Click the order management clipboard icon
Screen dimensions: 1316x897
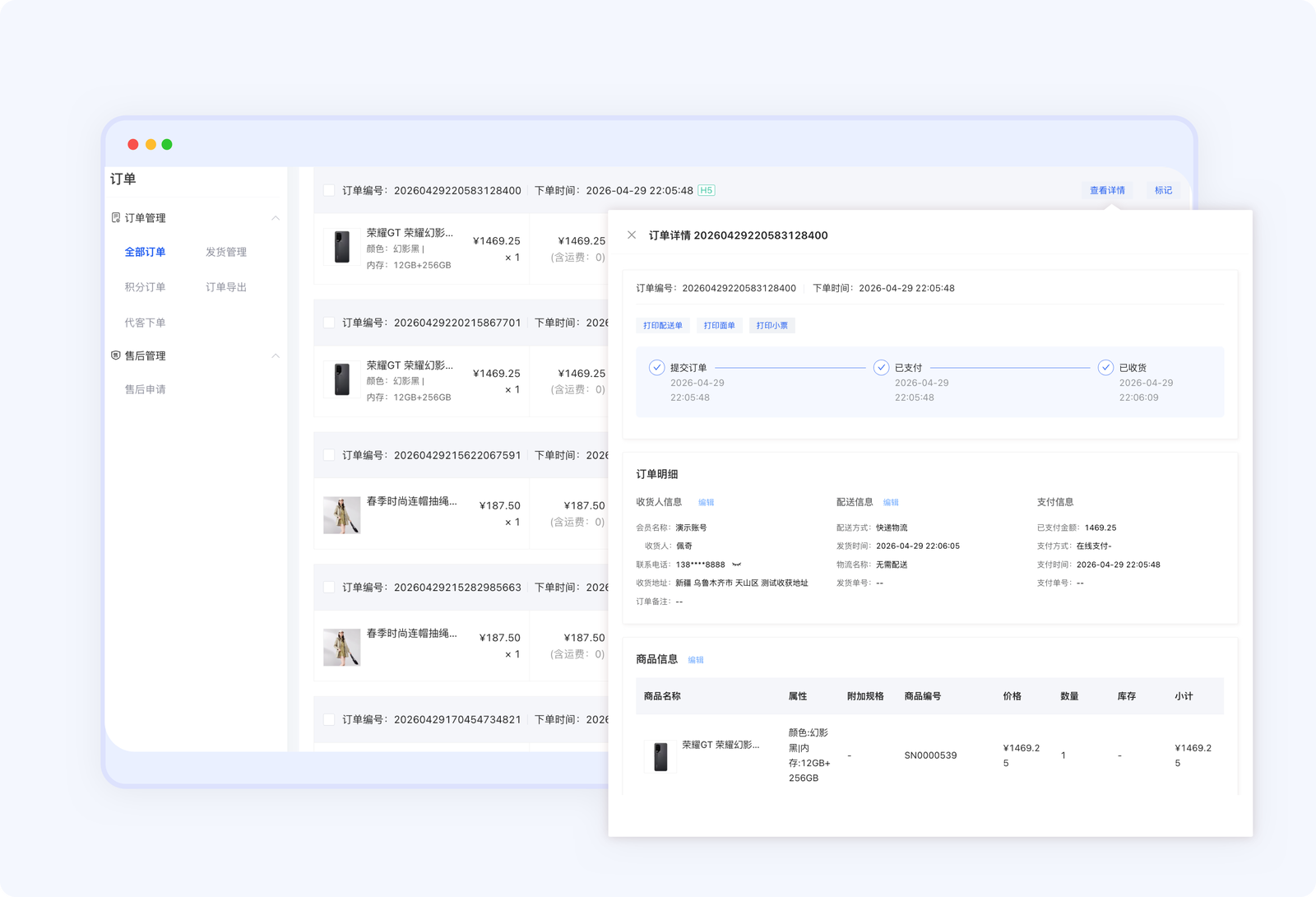(116, 218)
